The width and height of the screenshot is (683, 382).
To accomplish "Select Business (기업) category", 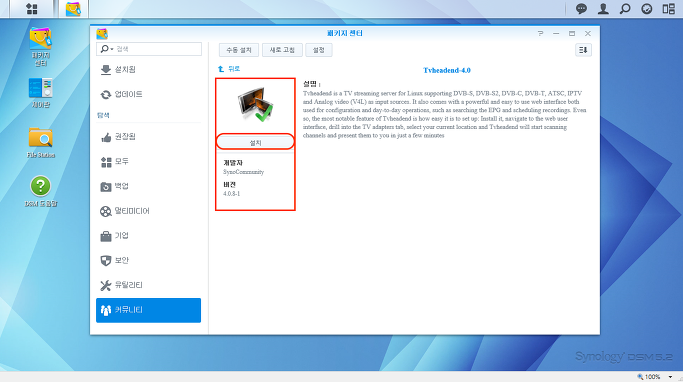I will pyautogui.click(x=149, y=236).
